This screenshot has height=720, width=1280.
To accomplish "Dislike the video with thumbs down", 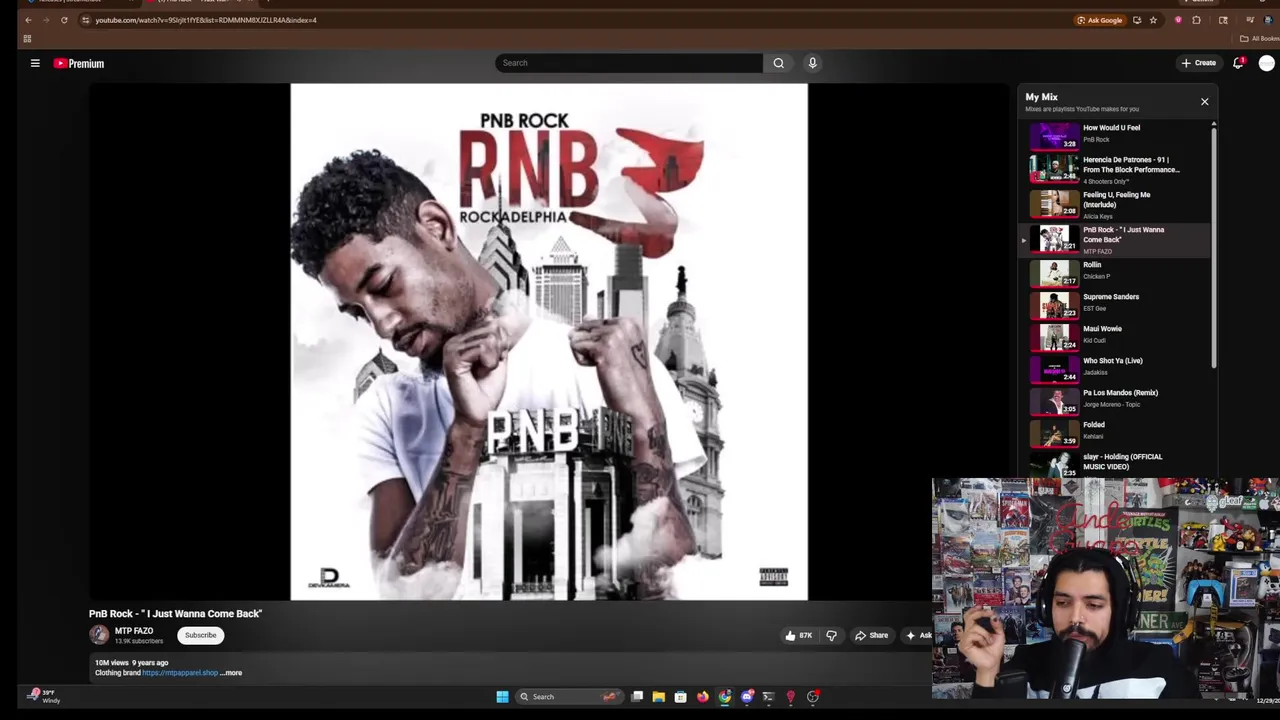I will coord(831,635).
